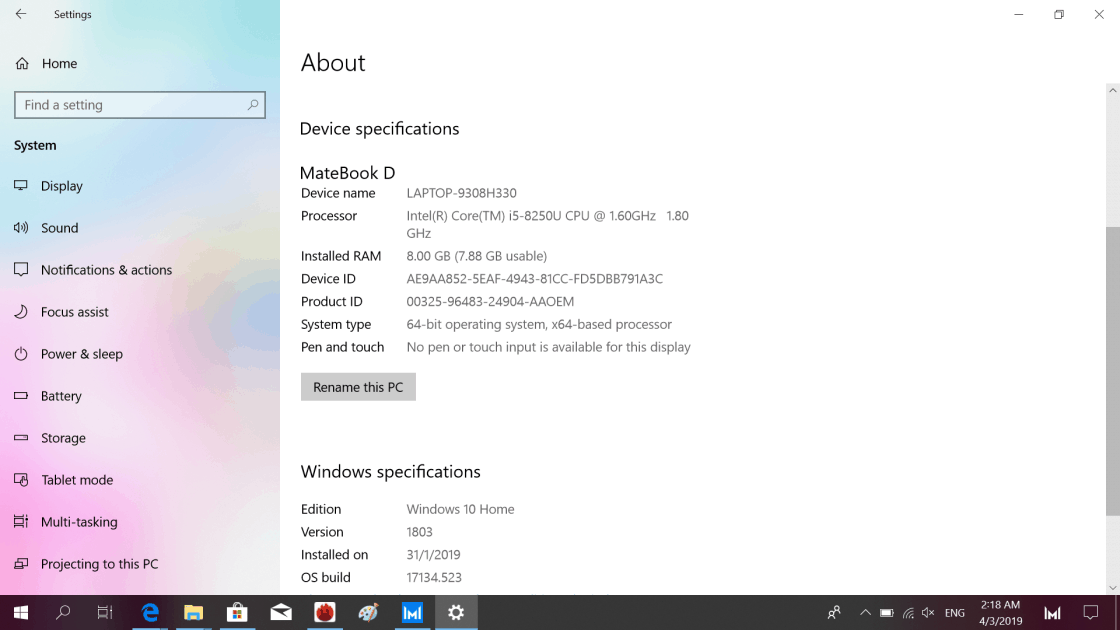Click the magnifier icon in search box
1120x630 pixels.
(x=253, y=105)
